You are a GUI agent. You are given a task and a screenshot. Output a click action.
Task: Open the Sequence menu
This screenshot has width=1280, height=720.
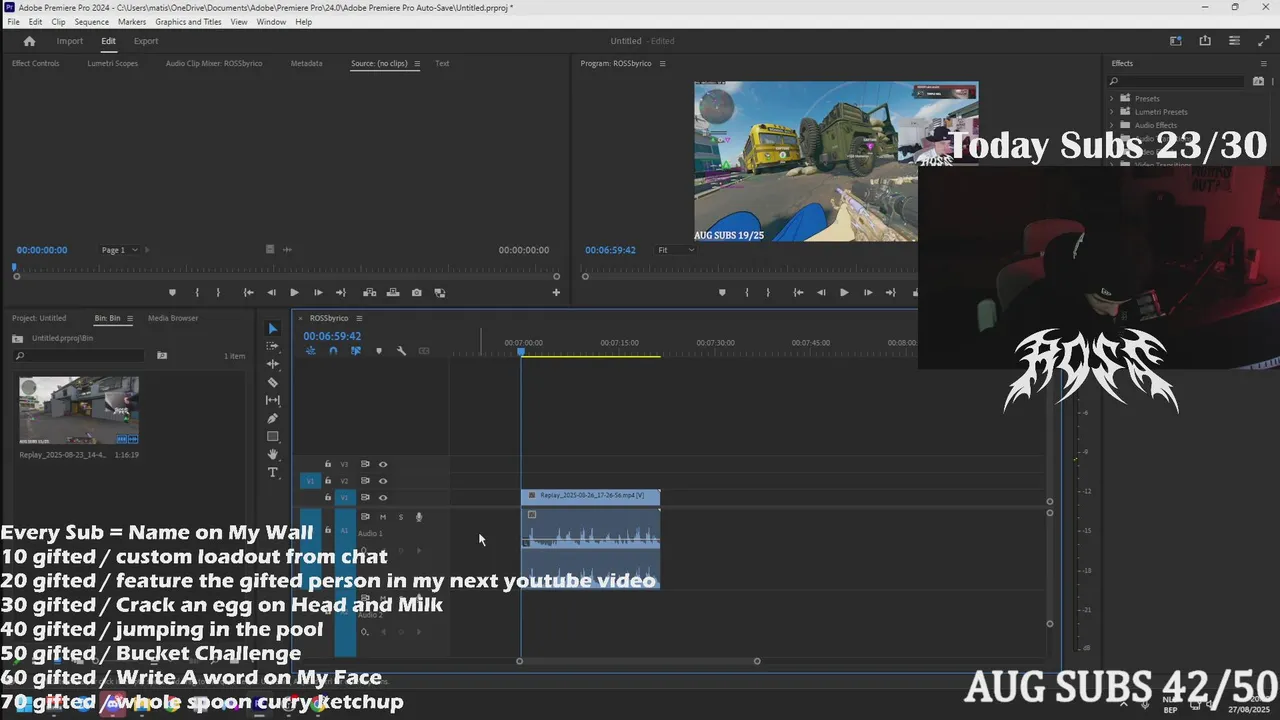tap(92, 21)
